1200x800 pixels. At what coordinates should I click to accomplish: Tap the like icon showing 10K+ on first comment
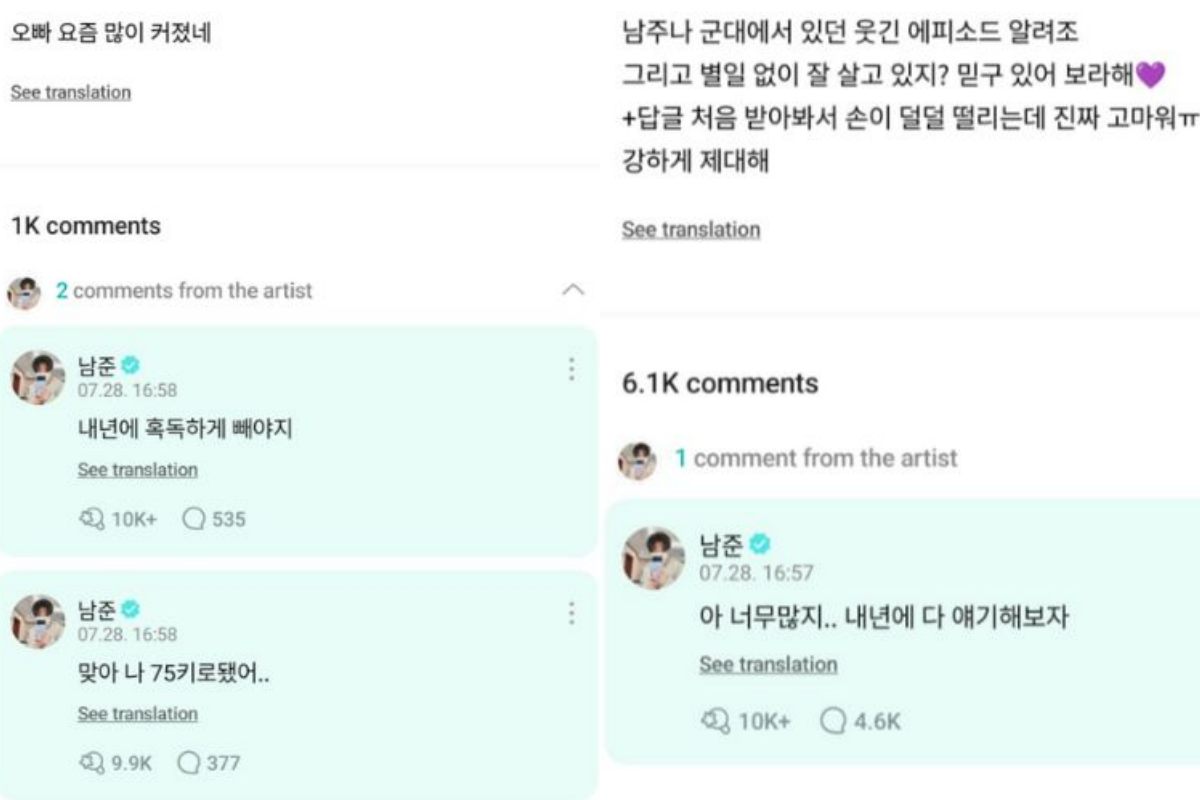coord(92,519)
